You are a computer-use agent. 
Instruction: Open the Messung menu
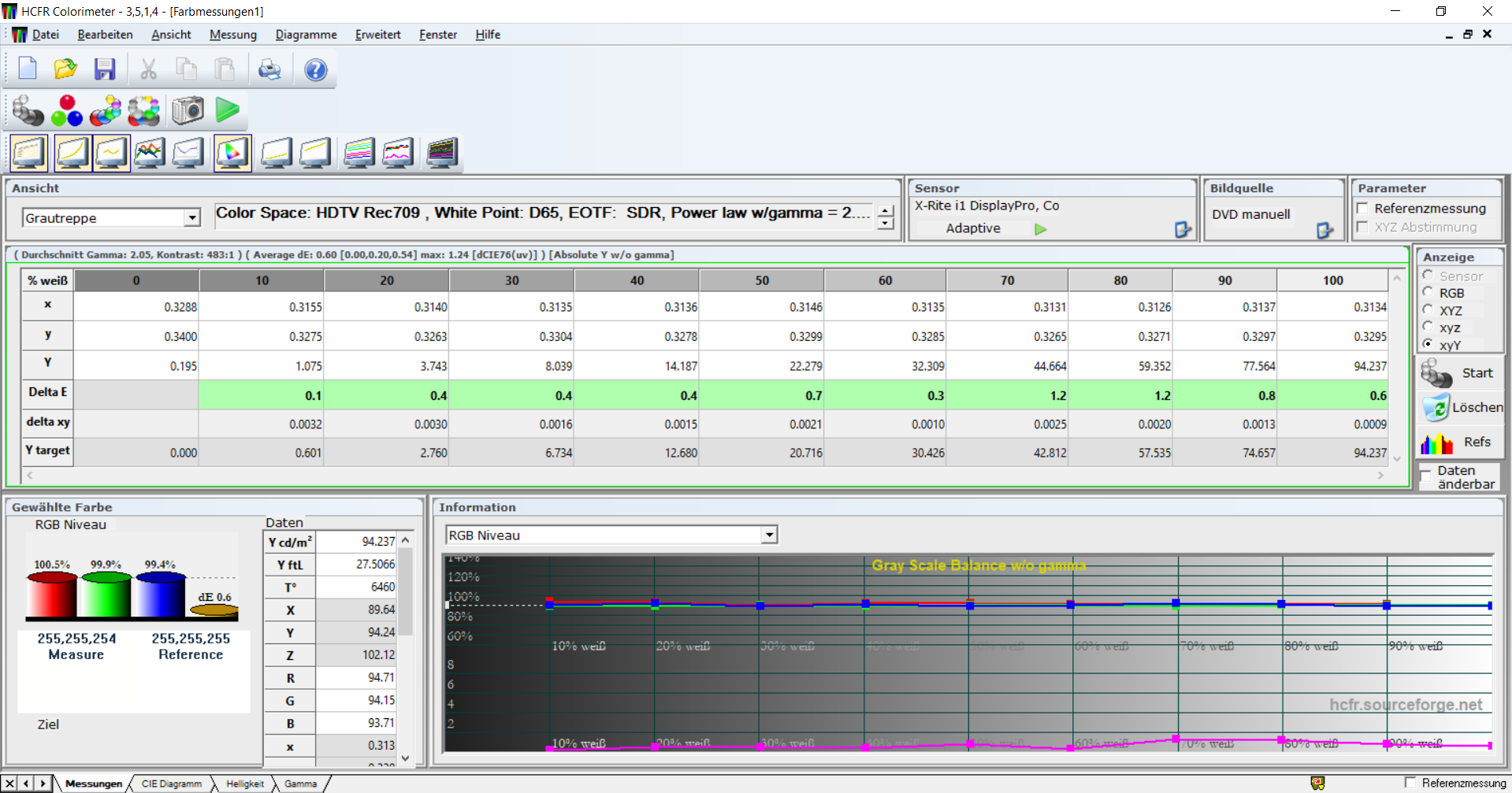pos(232,35)
